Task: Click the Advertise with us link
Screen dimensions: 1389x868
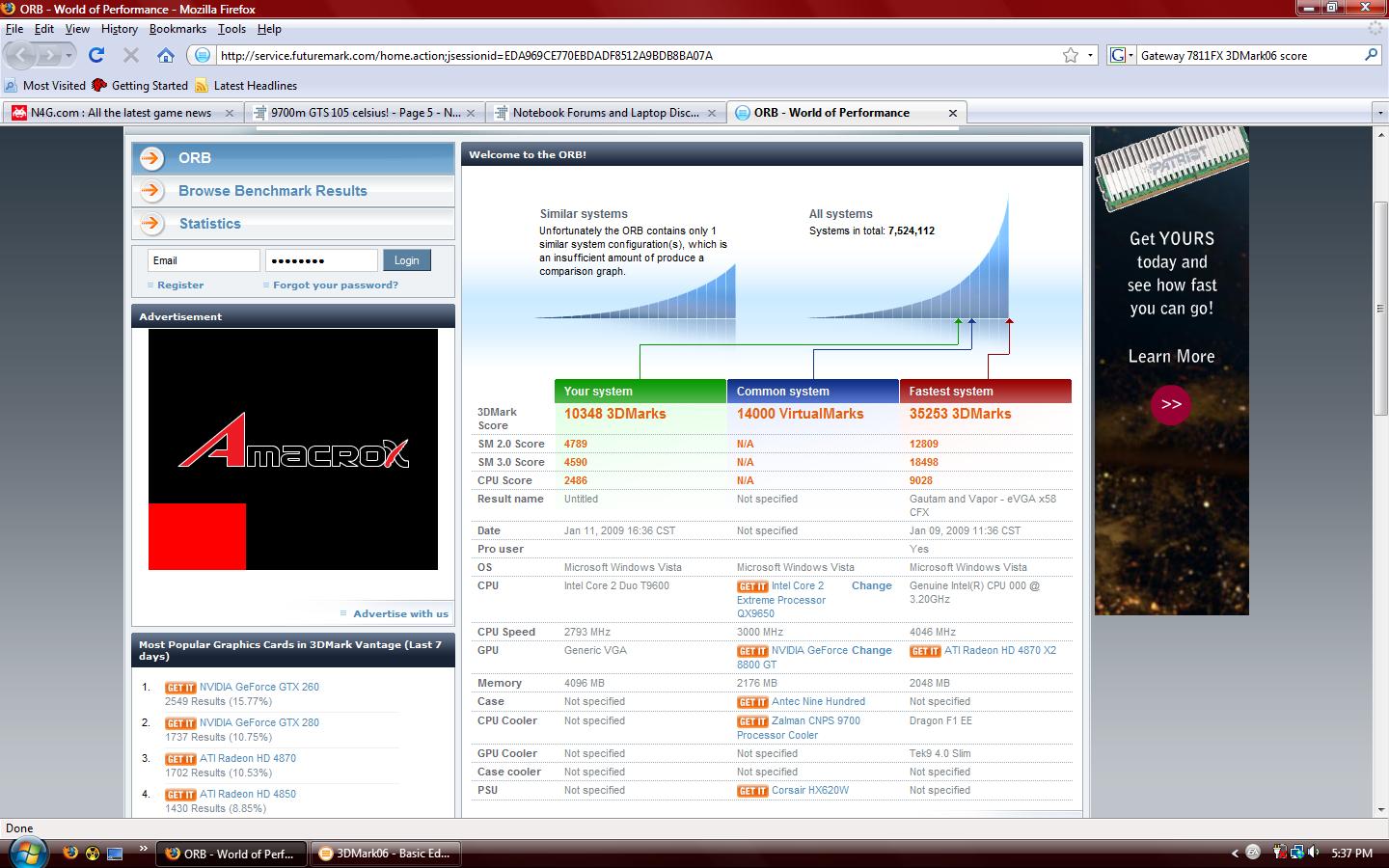Action: pyautogui.click(x=400, y=613)
